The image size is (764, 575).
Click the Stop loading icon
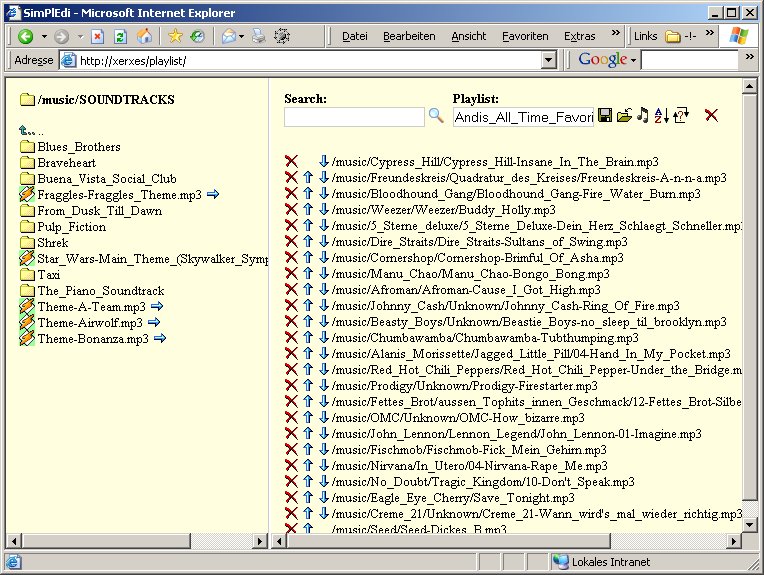pyautogui.click(x=97, y=36)
